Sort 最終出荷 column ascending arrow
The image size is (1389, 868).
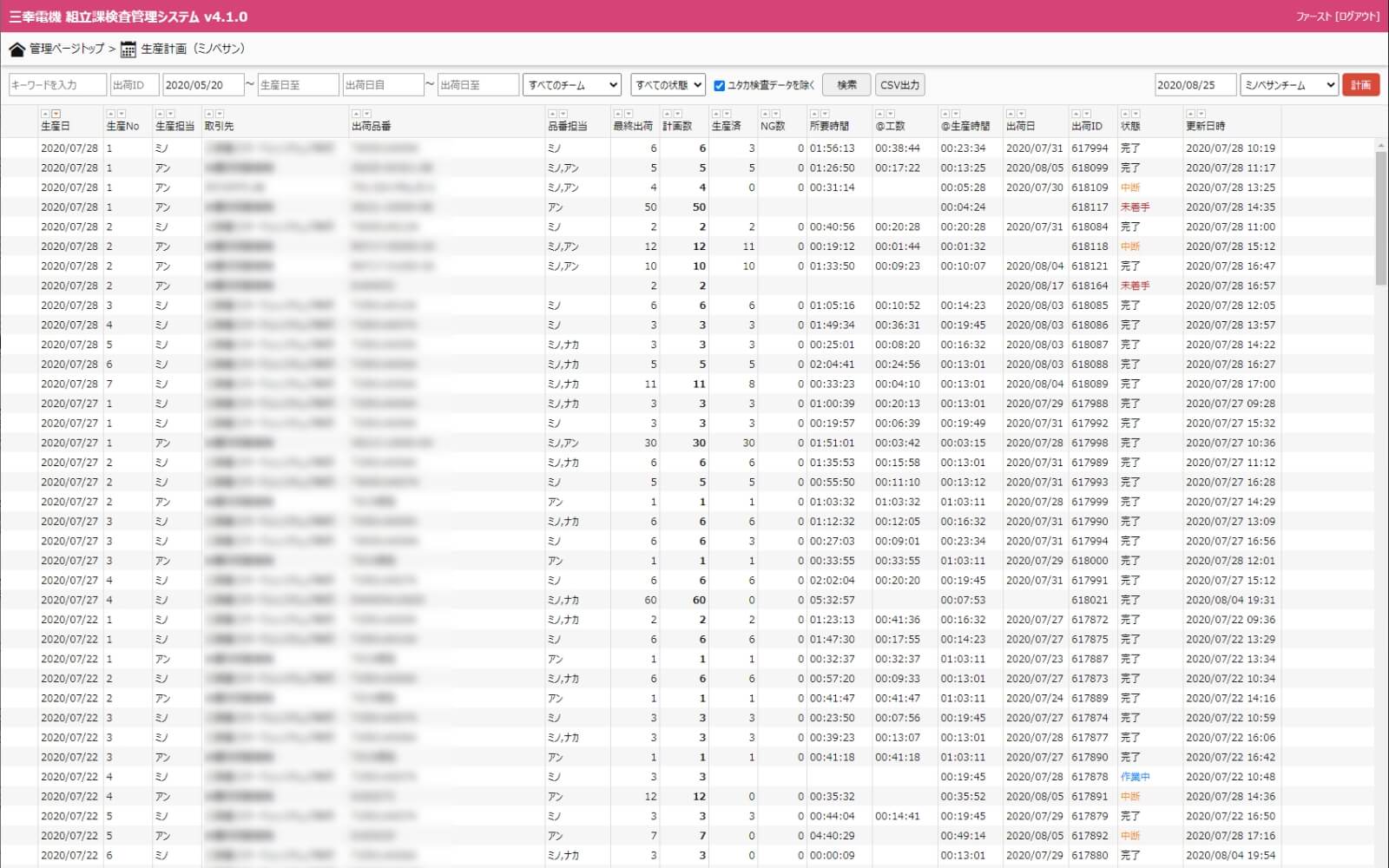click(x=617, y=114)
